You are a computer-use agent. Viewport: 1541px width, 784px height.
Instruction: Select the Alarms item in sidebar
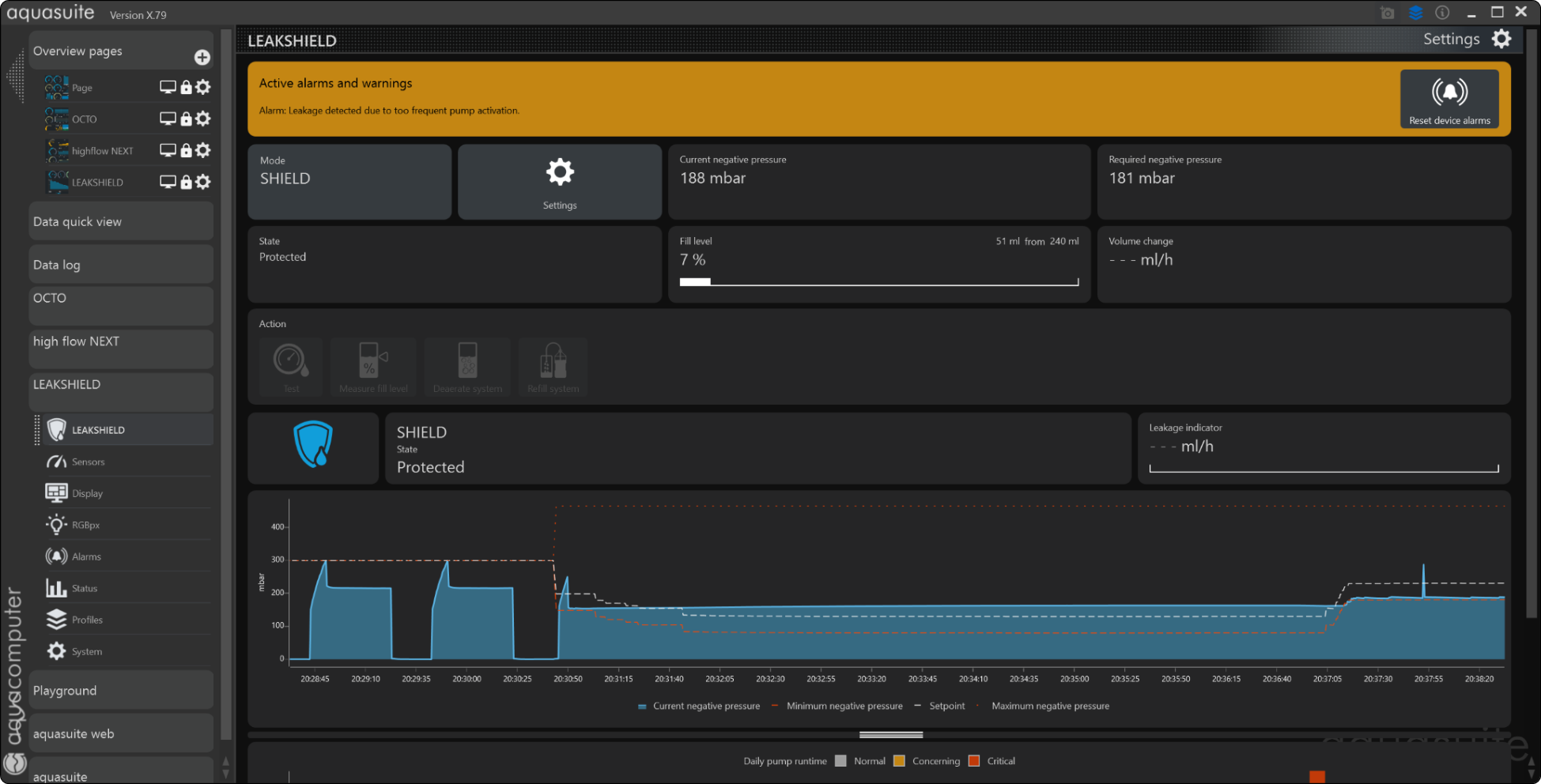(86, 556)
